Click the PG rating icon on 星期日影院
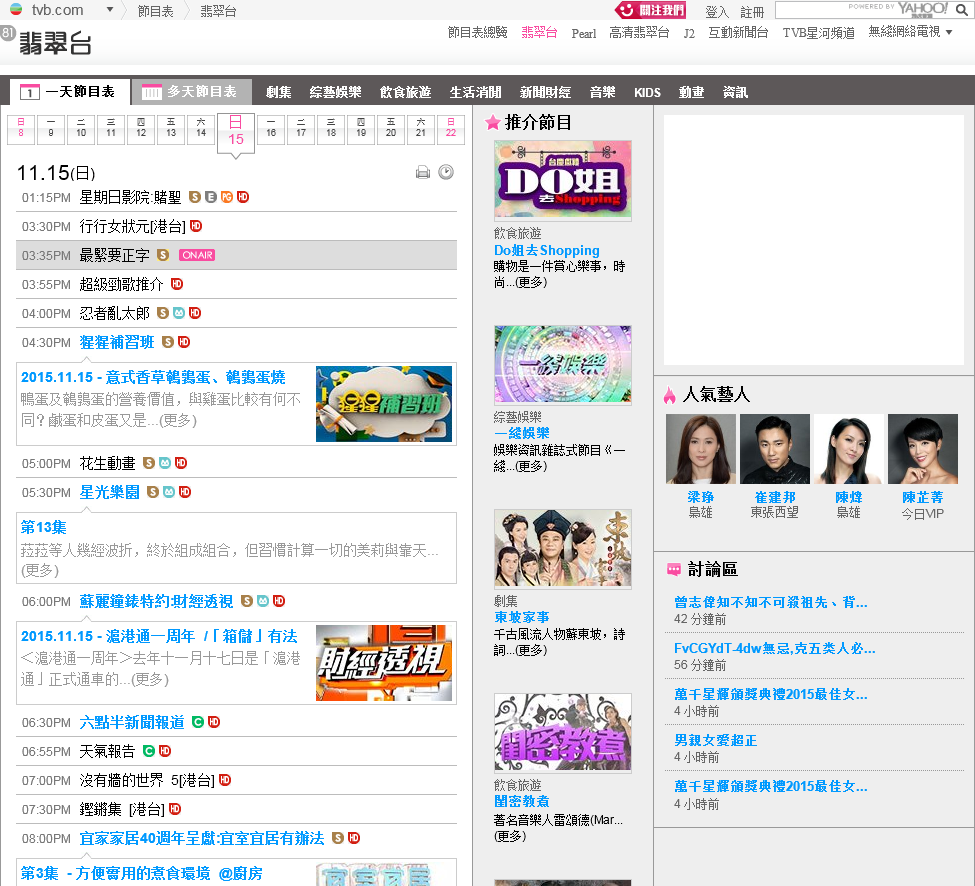Screen dimensions: 975x886 pos(227,197)
